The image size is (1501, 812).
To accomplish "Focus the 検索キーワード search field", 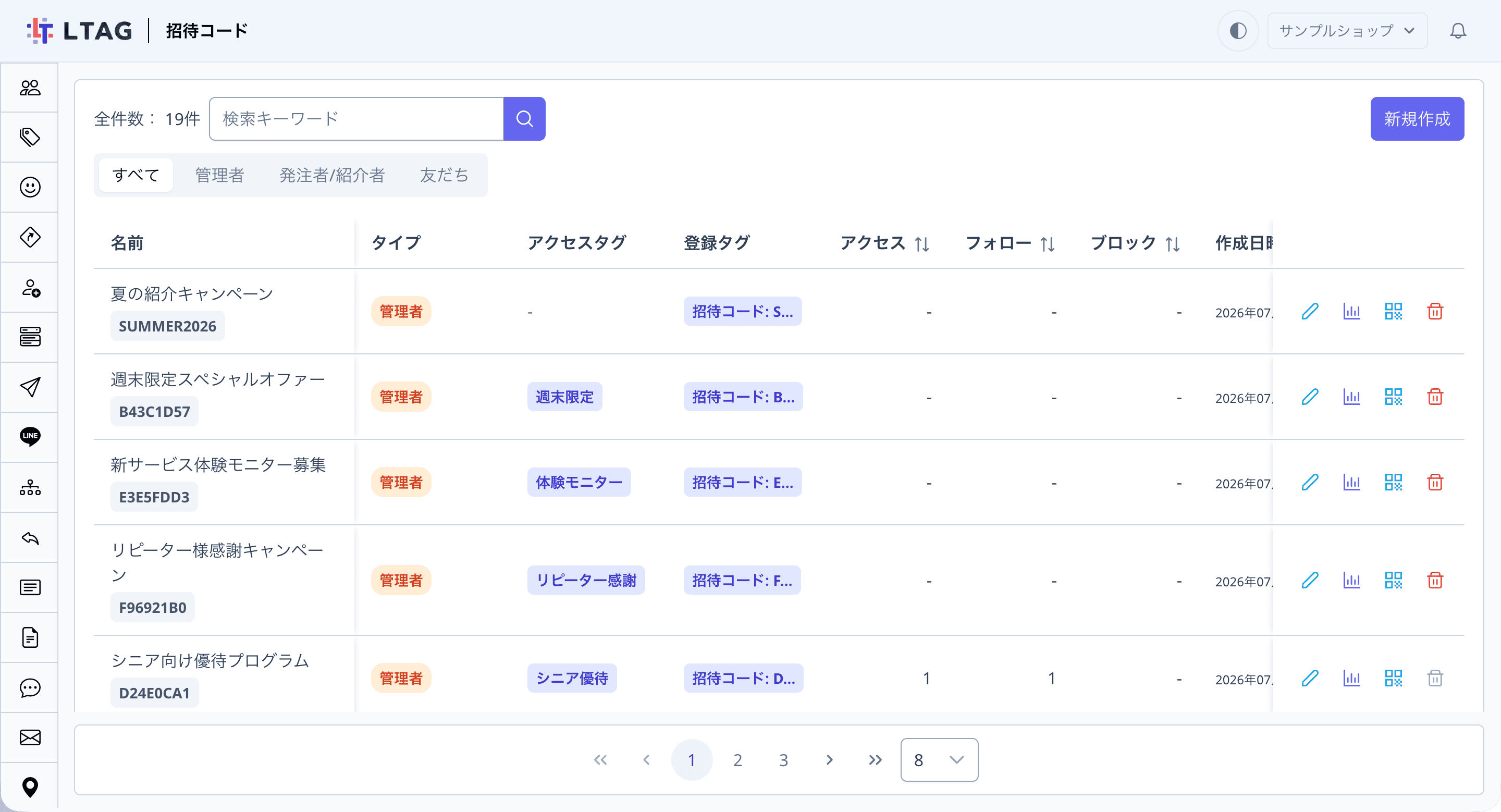I will [x=356, y=119].
